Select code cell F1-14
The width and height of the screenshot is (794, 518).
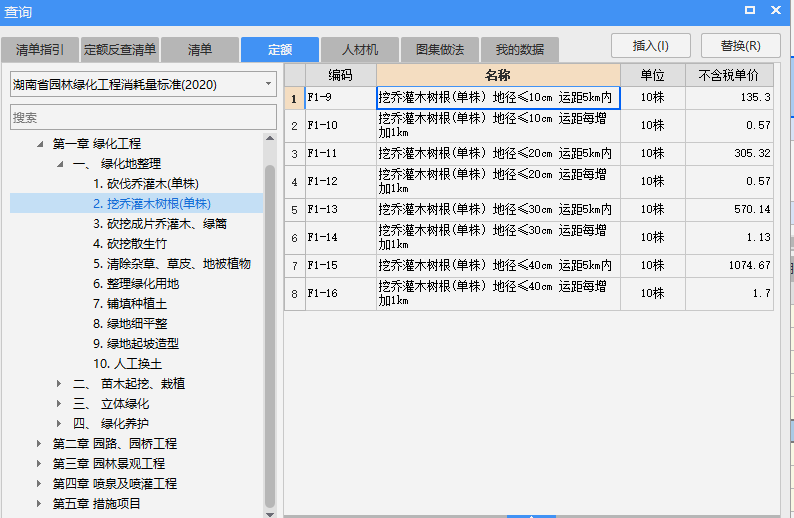341,237
